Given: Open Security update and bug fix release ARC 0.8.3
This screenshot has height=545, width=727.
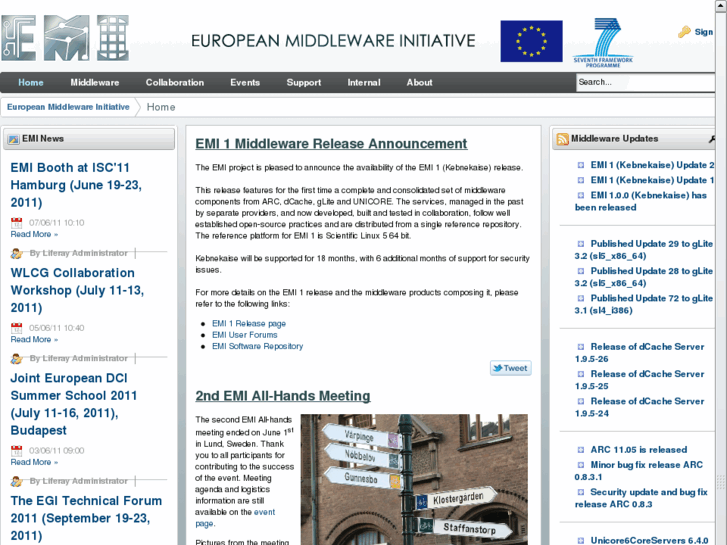Looking at the screenshot, I should [641, 498].
